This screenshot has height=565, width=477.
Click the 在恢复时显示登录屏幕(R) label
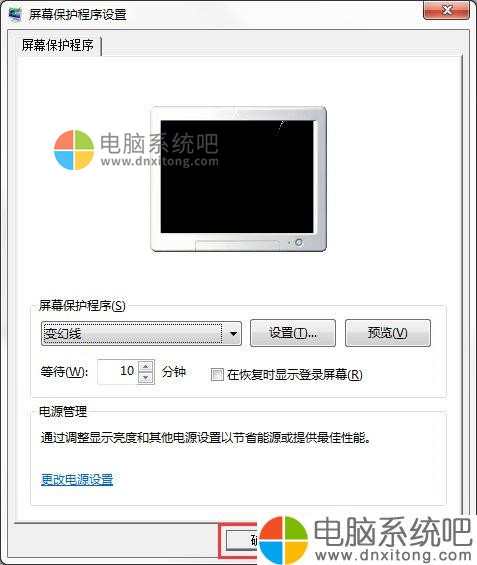click(x=295, y=375)
